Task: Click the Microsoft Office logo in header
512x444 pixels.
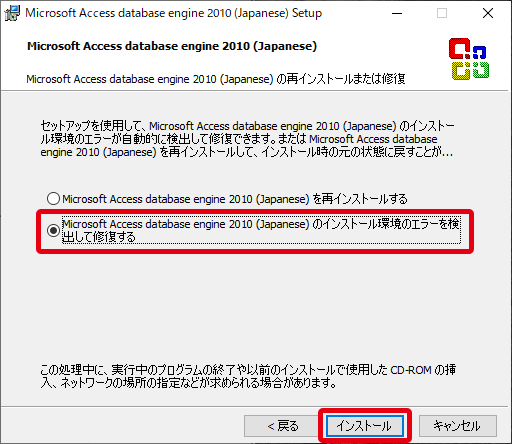Action: (469, 59)
